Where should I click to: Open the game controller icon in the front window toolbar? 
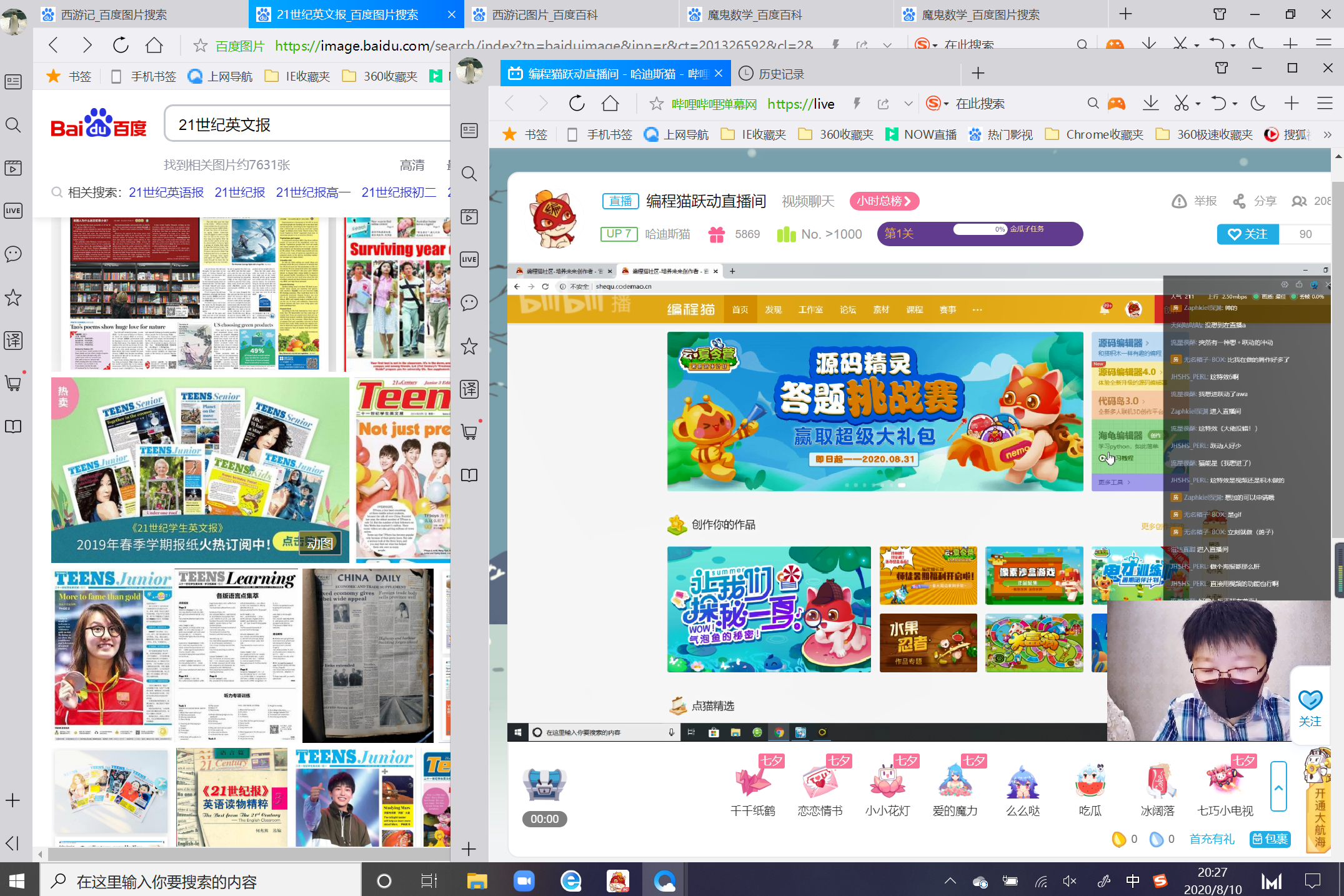pyautogui.click(x=1117, y=104)
